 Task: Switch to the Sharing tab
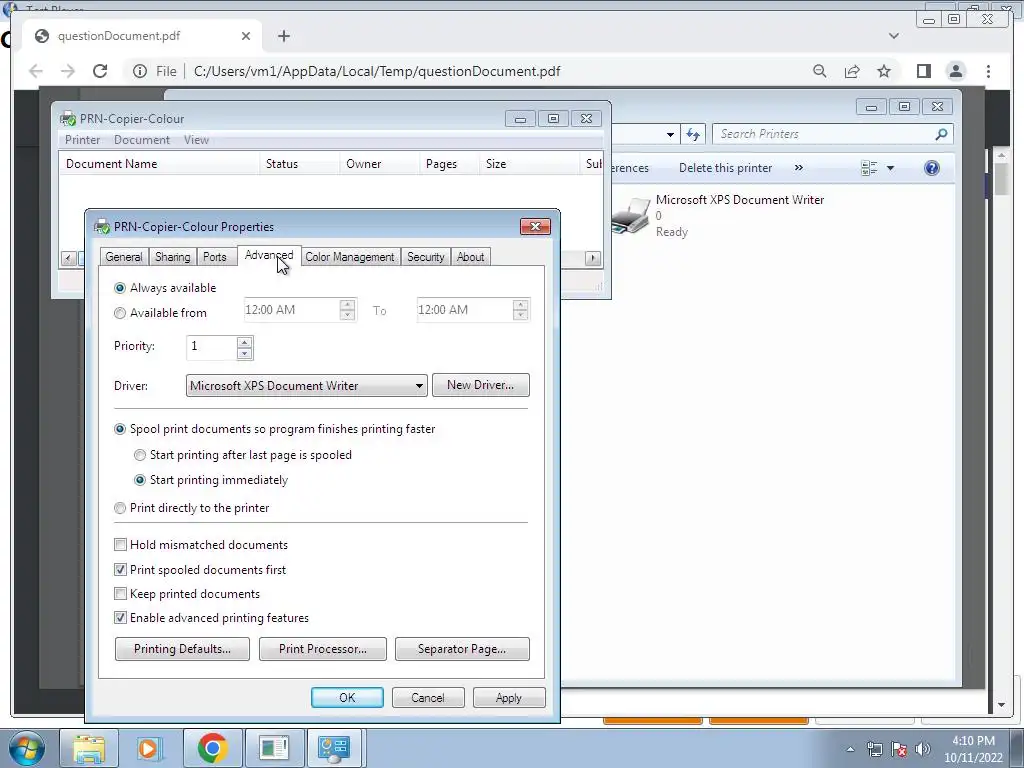click(172, 257)
